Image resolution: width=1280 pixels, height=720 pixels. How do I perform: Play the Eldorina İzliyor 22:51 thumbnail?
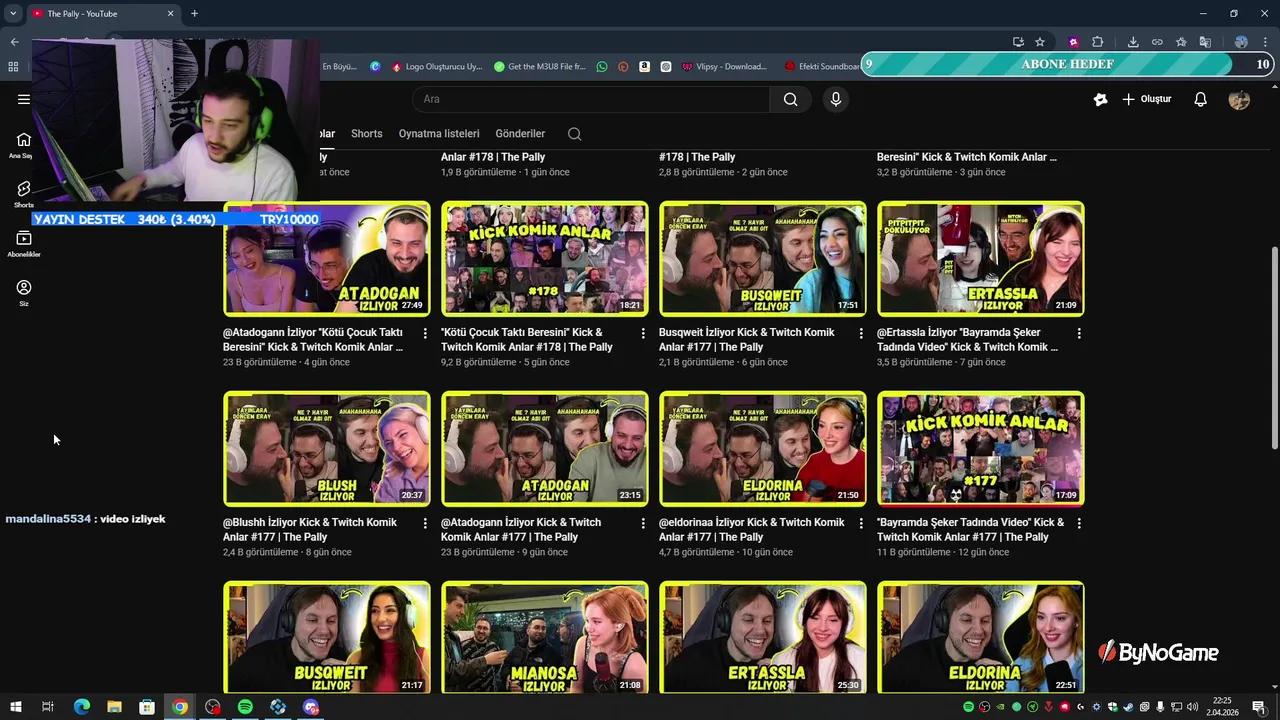point(981,637)
